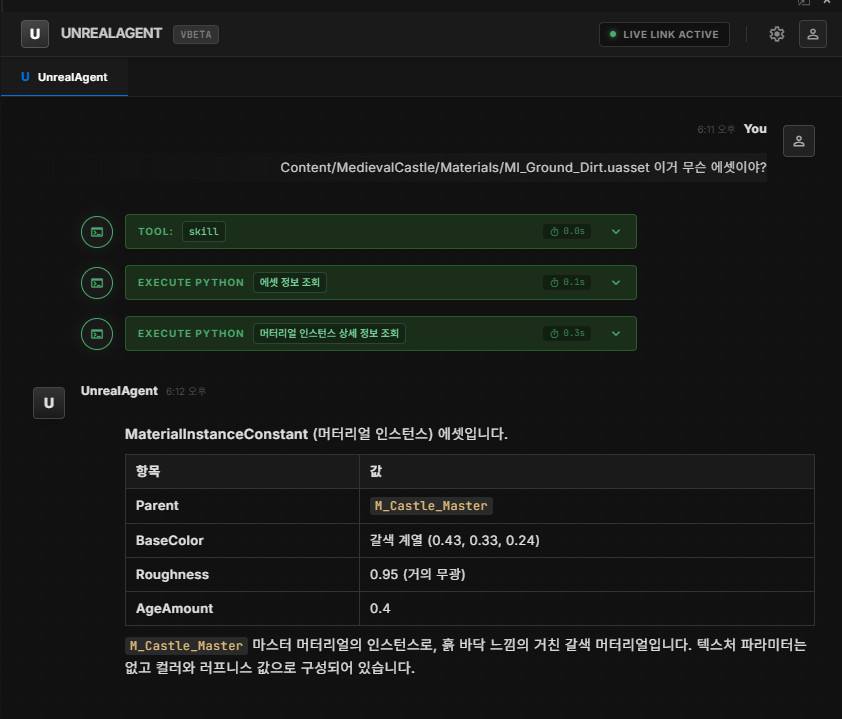Open the settings gear in the top bar

[777, 33]
